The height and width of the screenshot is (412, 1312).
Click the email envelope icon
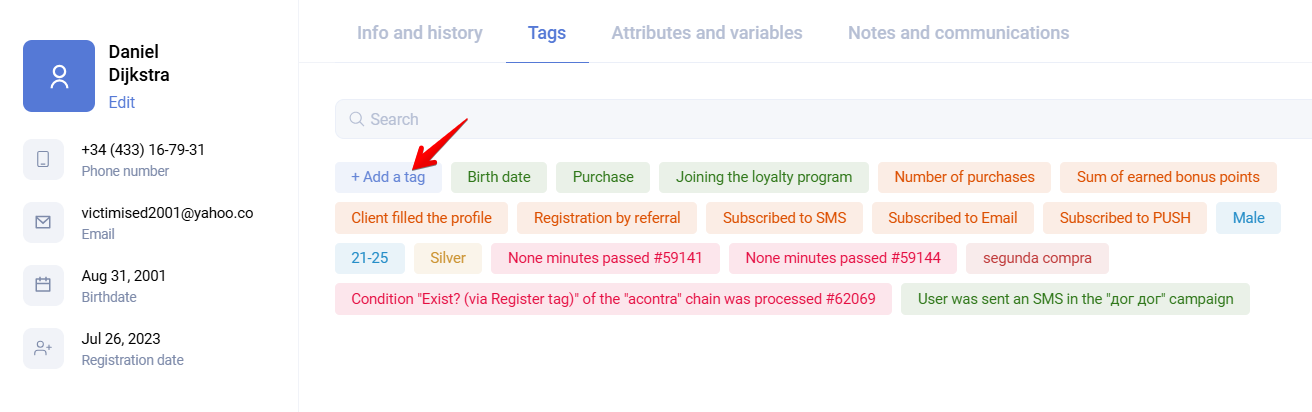pyautogui.click(x=43, y=222)
